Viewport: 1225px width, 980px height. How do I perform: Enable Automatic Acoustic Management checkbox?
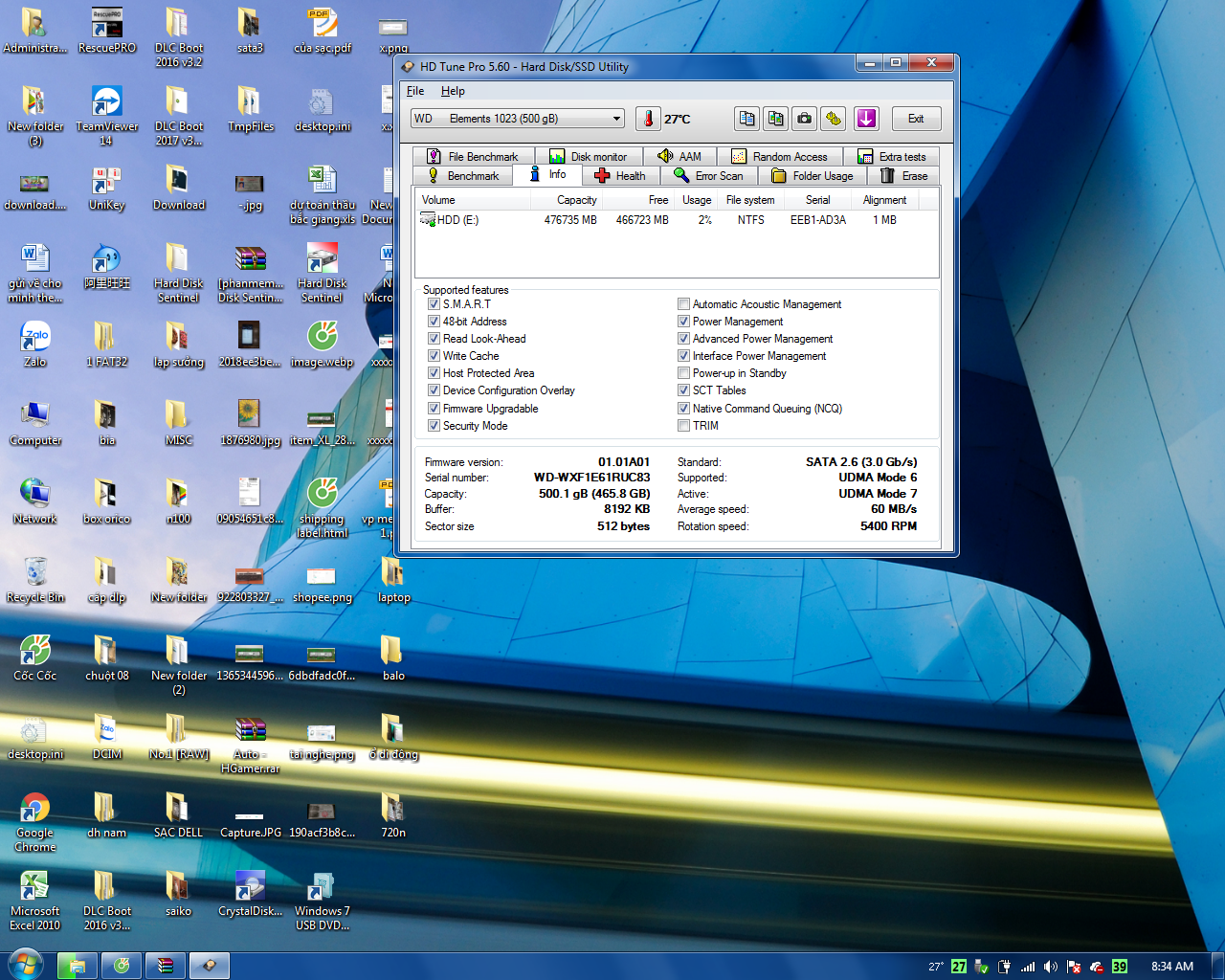coord(683,304)
